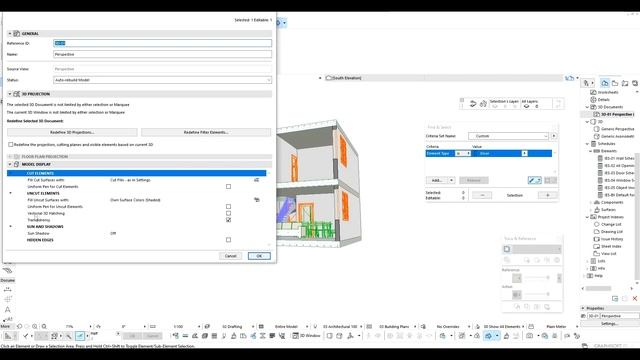Check Redefine the projection based on current 3D
The height and width of the screenshot is (360, 640).
[11, 144]
